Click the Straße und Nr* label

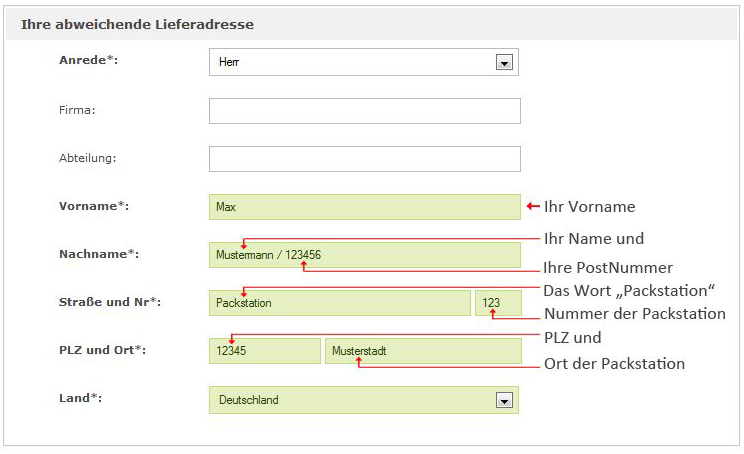110,302
